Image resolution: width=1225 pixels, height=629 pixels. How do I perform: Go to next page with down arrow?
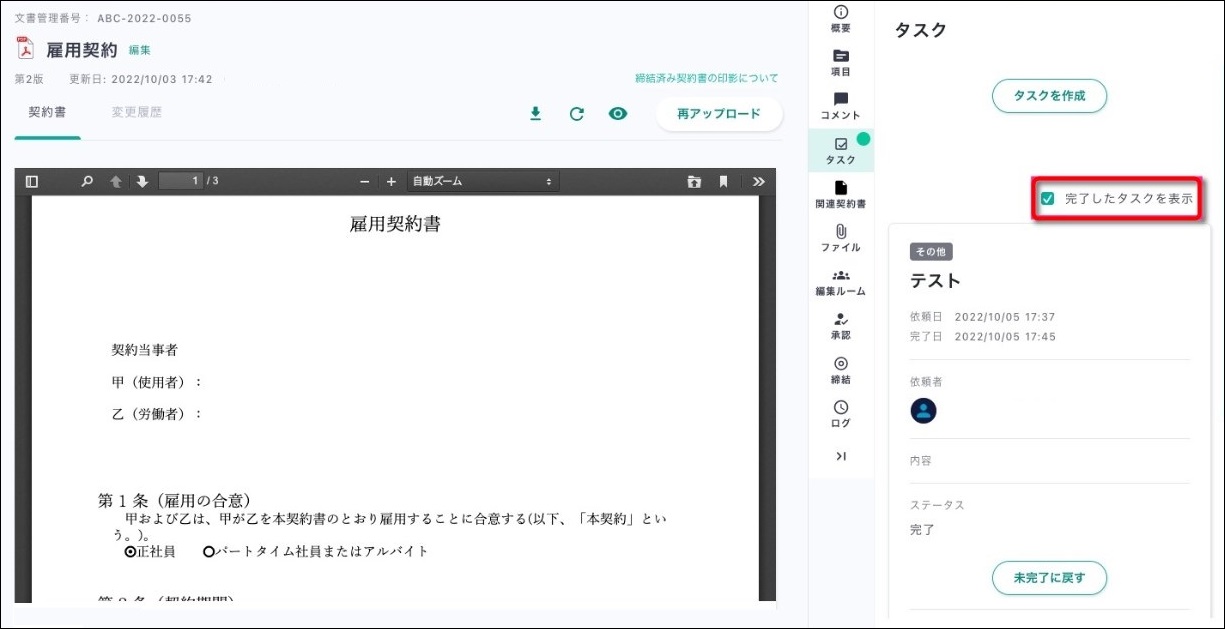[x=142, y=181]
